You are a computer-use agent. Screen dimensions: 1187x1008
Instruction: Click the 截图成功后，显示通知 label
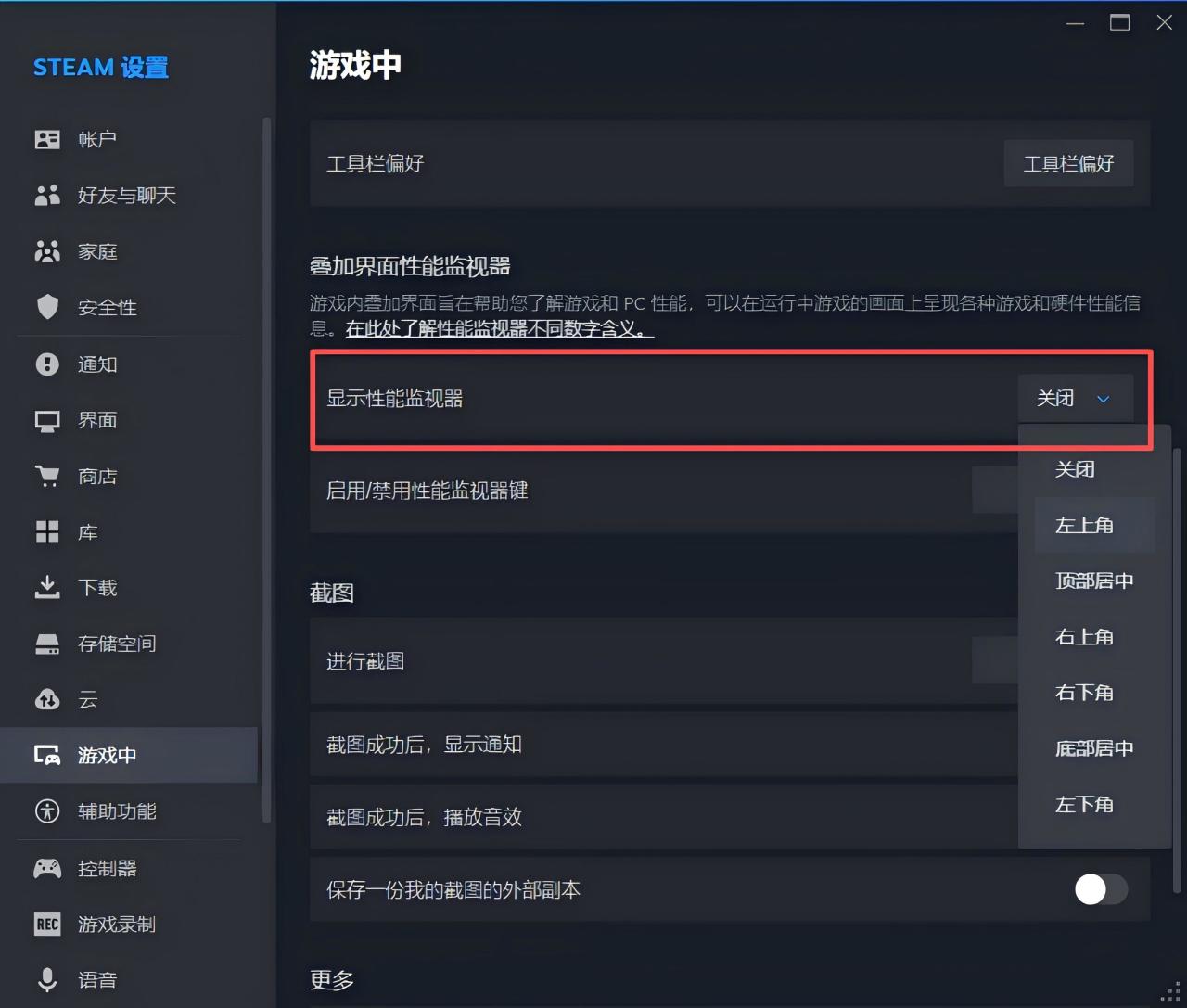pos(424,745)
